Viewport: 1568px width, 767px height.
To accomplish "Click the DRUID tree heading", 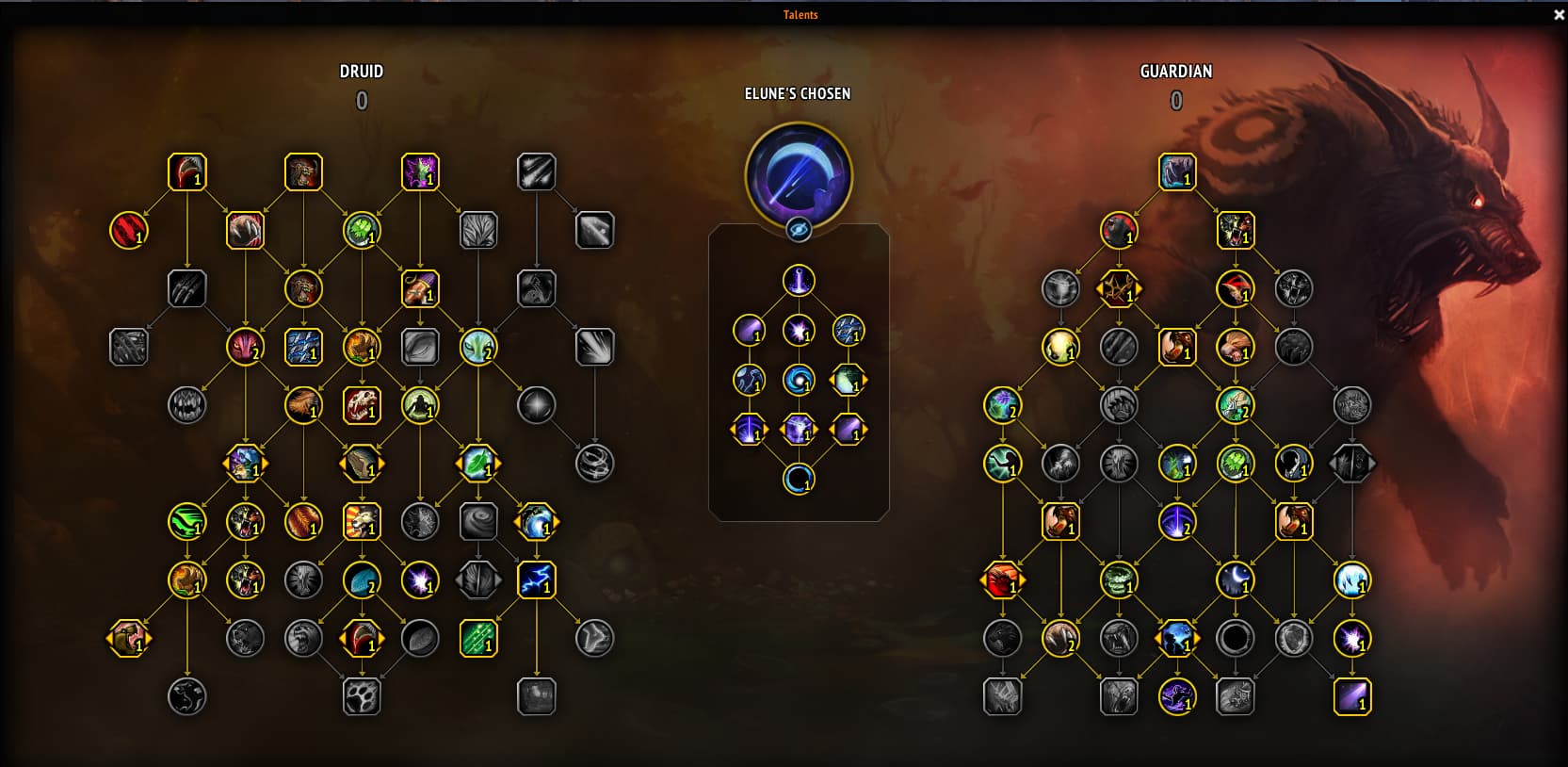I will tap(362, 71).
